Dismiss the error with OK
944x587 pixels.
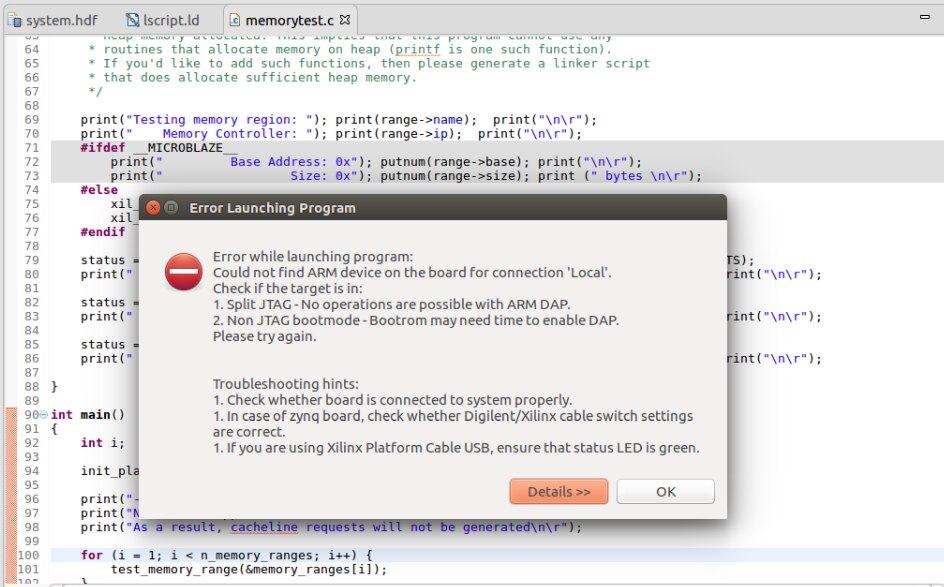coord(665,491)
